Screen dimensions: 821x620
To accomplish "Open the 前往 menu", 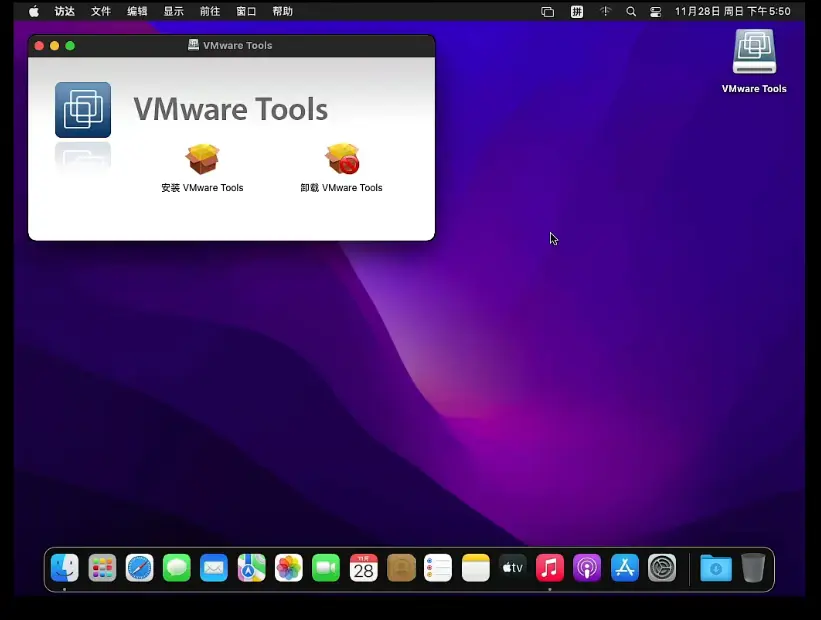I will 210,12.
